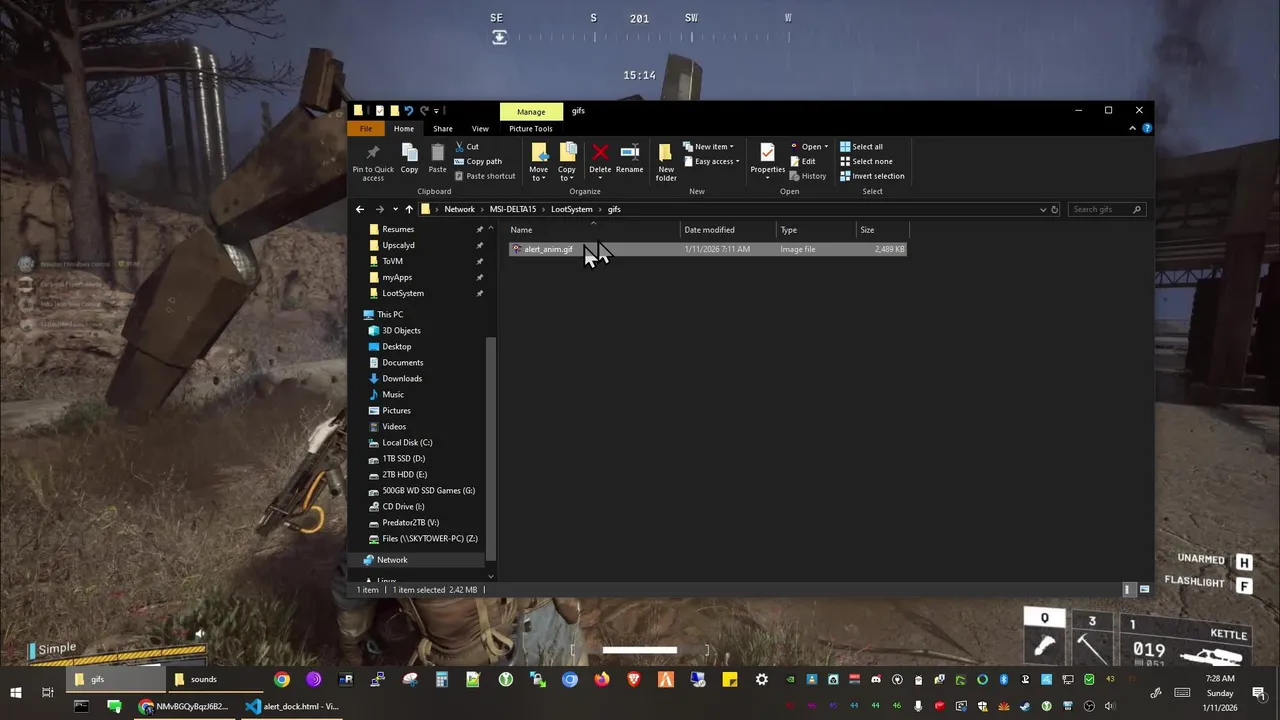Click the Undo arrow in title bar
Viewport: 1280px width, 720px height.
click(x=408, y=110)
